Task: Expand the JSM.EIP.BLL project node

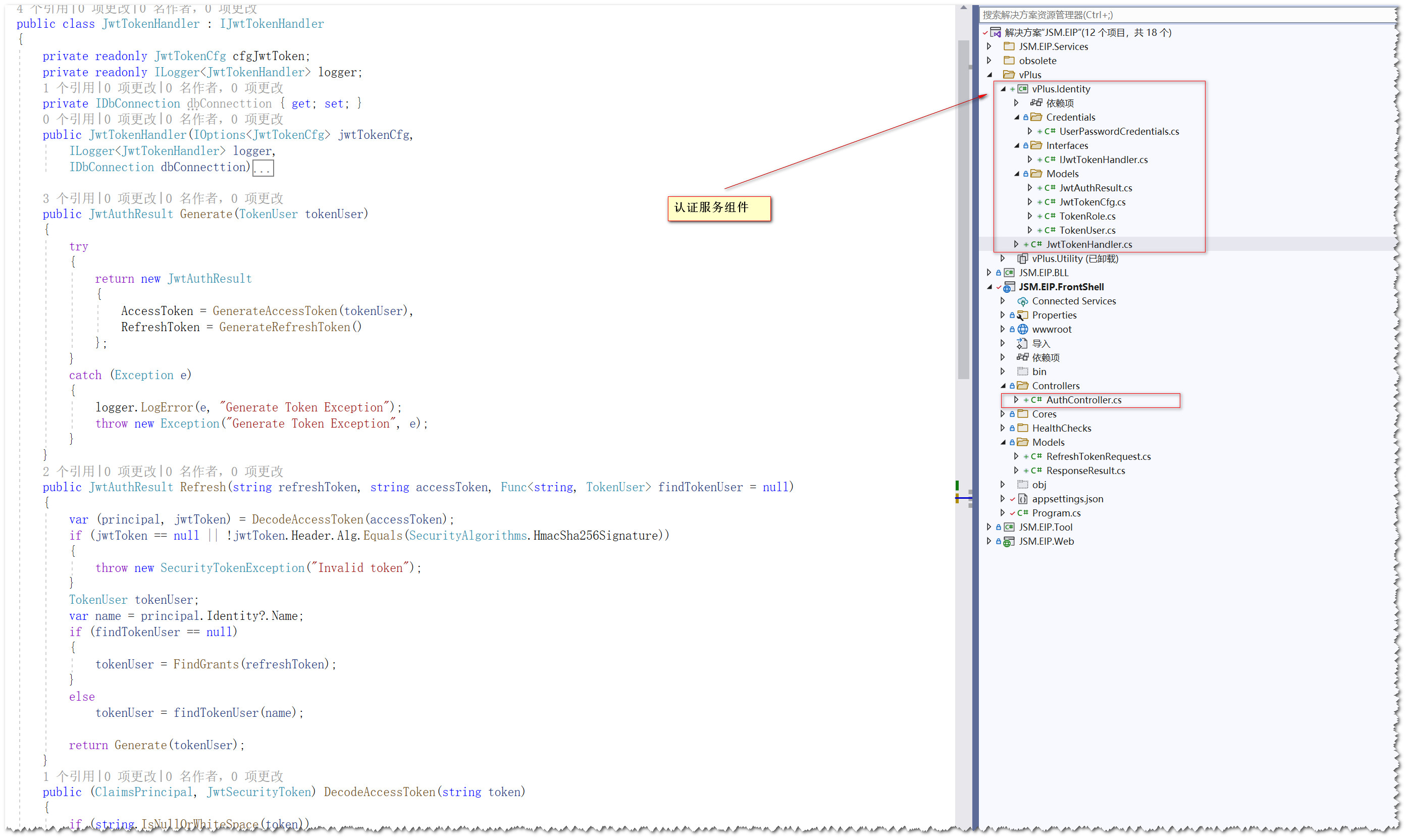Action: (x=990, y=273)
